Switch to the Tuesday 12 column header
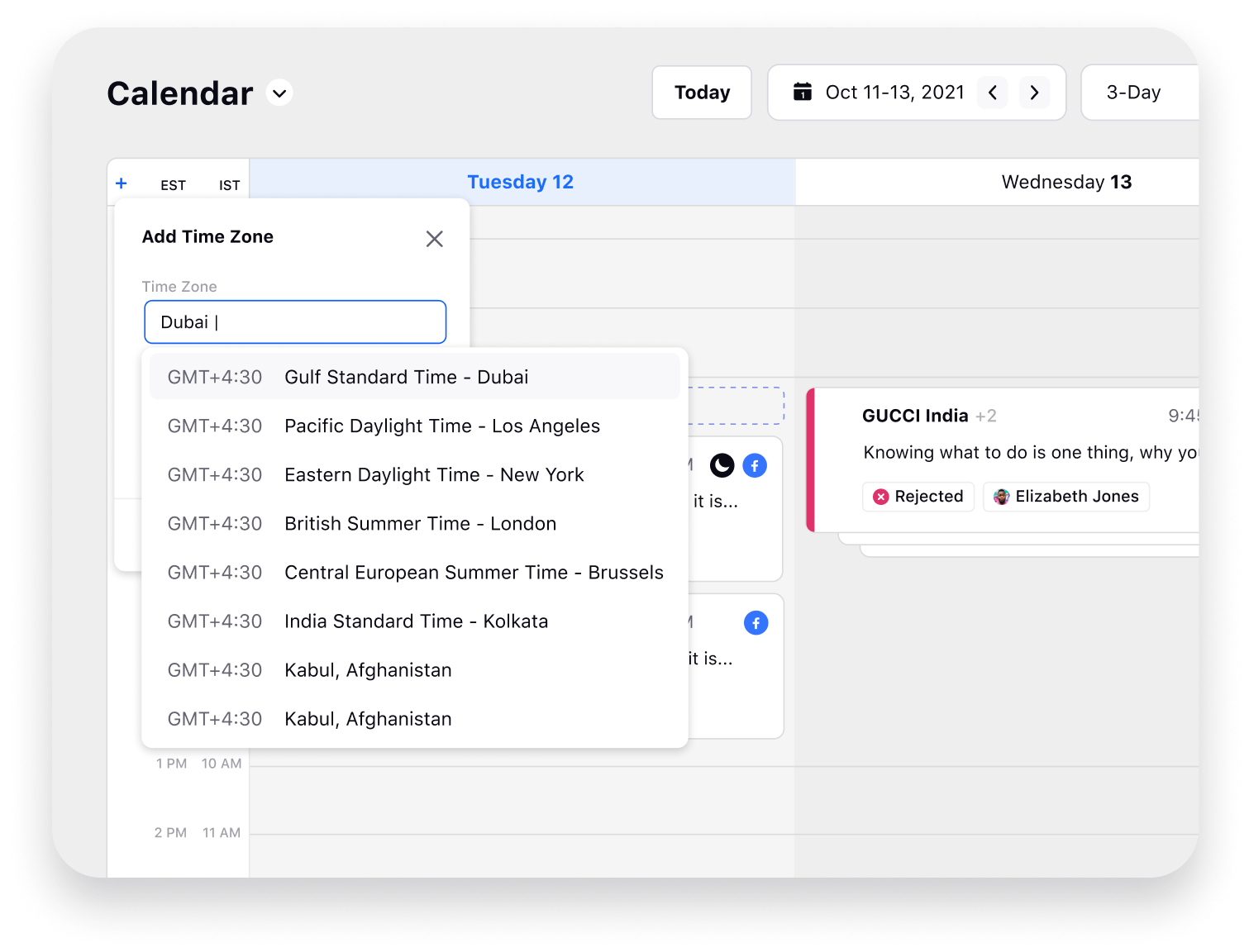 pos(520,182)
